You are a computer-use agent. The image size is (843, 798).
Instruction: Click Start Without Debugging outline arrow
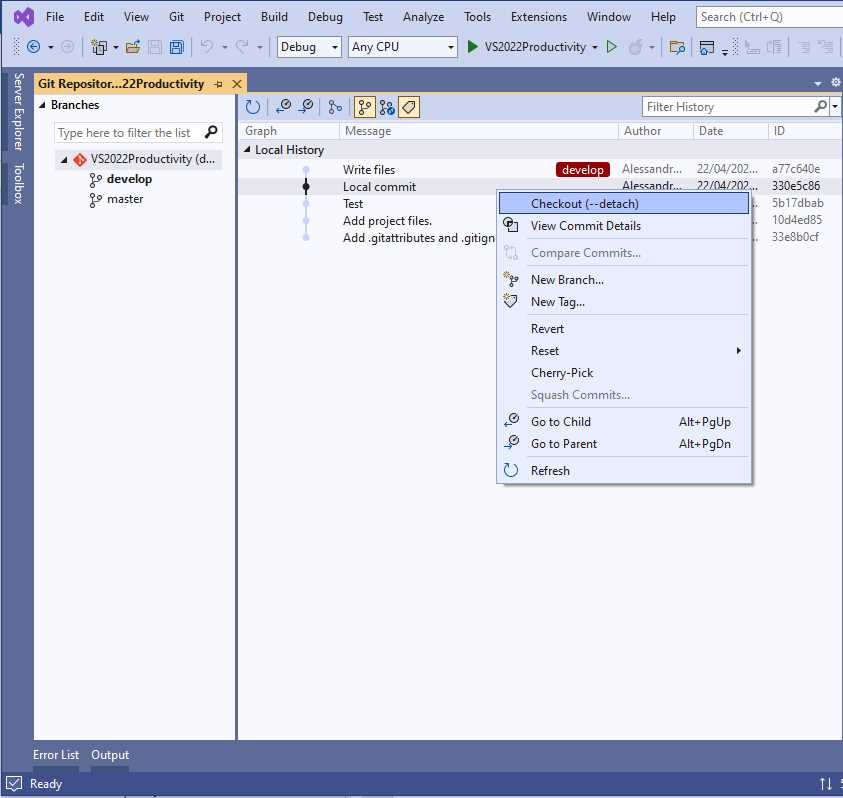611,47
